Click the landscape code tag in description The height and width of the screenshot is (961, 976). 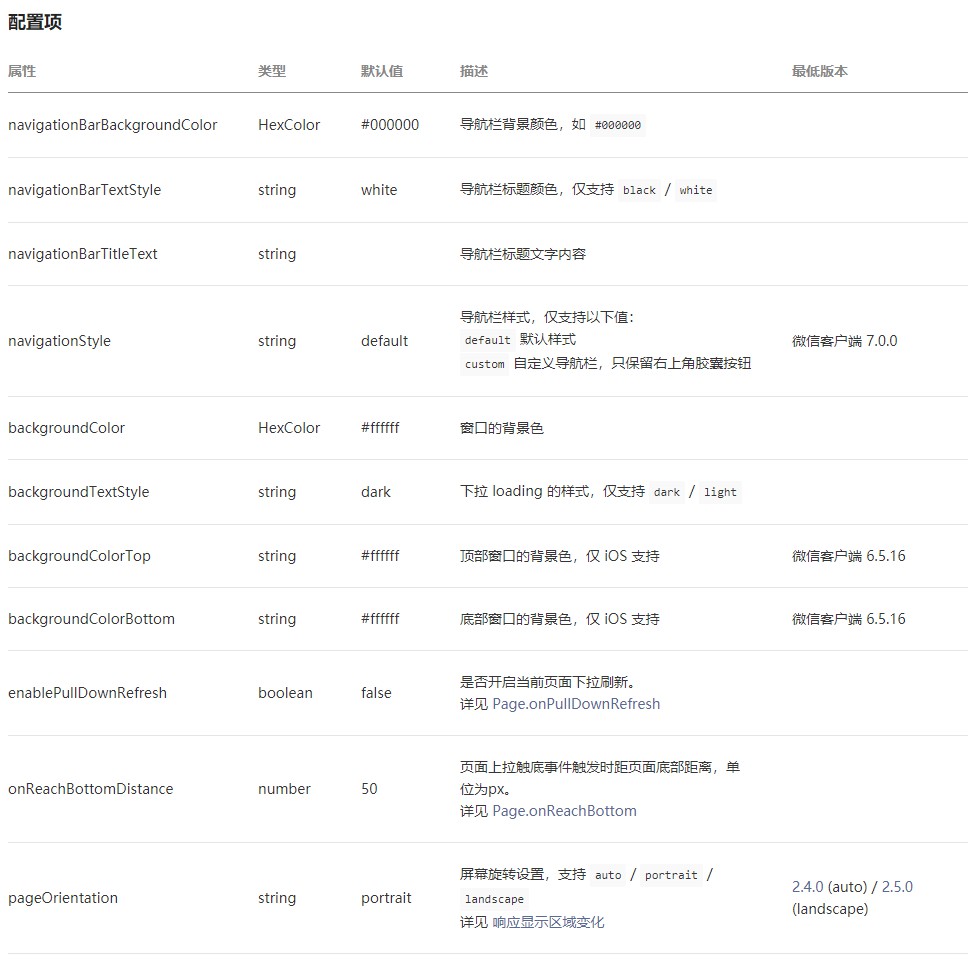pos(494,899)
